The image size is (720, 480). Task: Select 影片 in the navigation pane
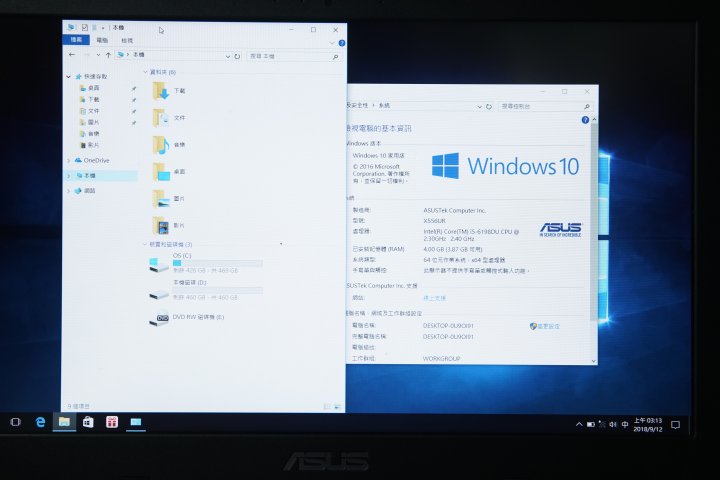tap(94, 145)
